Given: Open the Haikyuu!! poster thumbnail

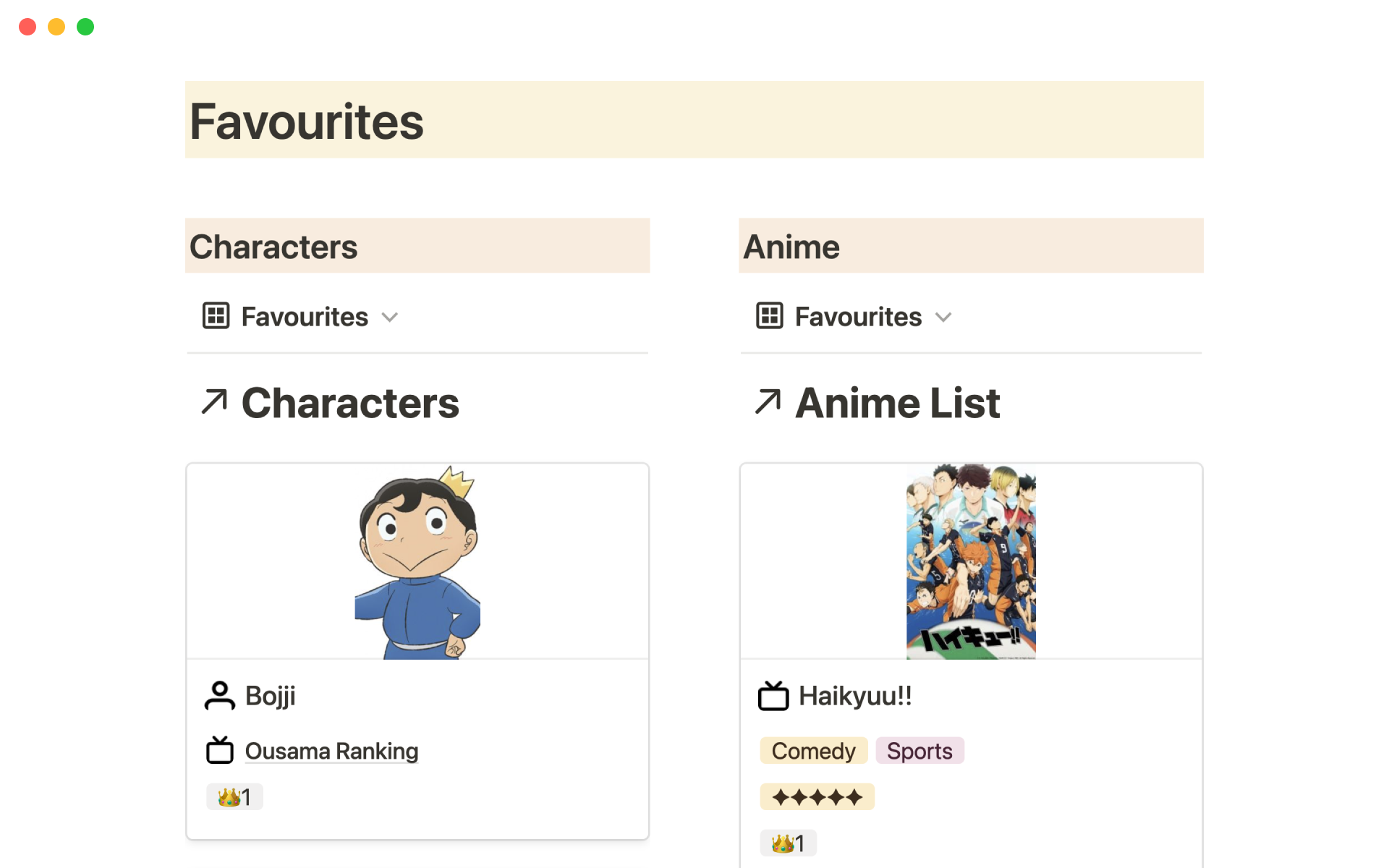Looking at the screenshot, I should coord(971,562).
